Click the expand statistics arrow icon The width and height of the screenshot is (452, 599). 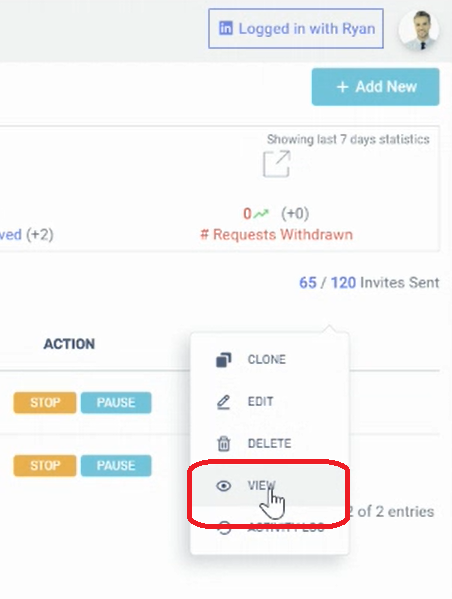[x=277, y=164]
